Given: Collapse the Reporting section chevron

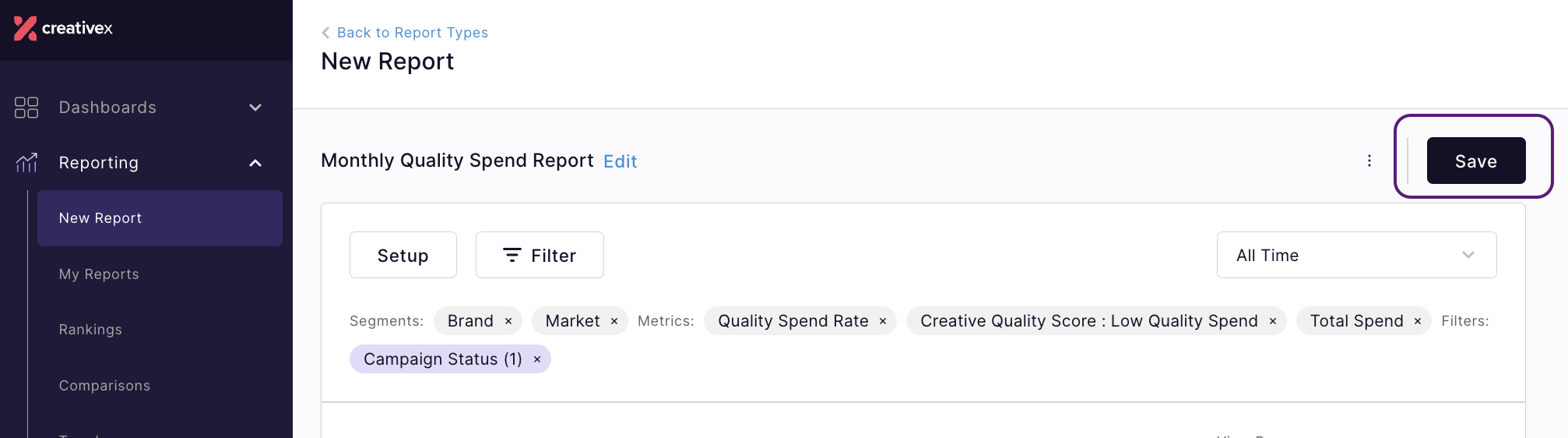Looking at the screenshot, I should (x=255, y=163).
